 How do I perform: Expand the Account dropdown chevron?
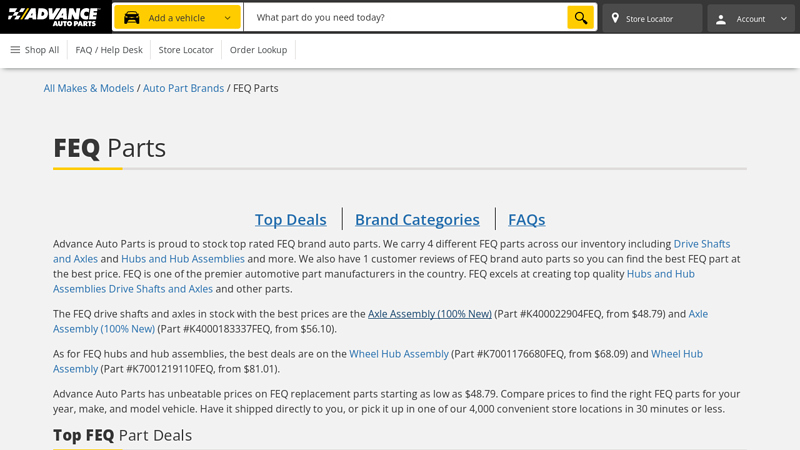click(783, 19)
